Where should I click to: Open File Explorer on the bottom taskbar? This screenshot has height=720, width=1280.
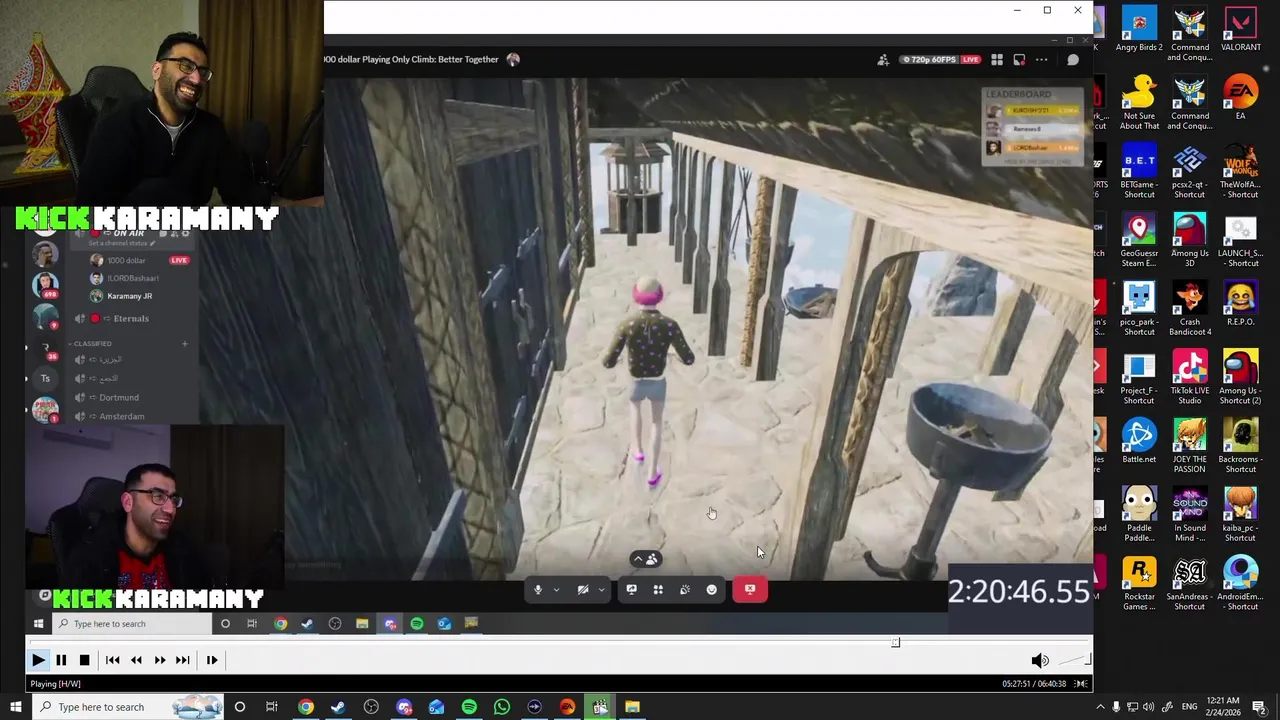pos(632,707)
